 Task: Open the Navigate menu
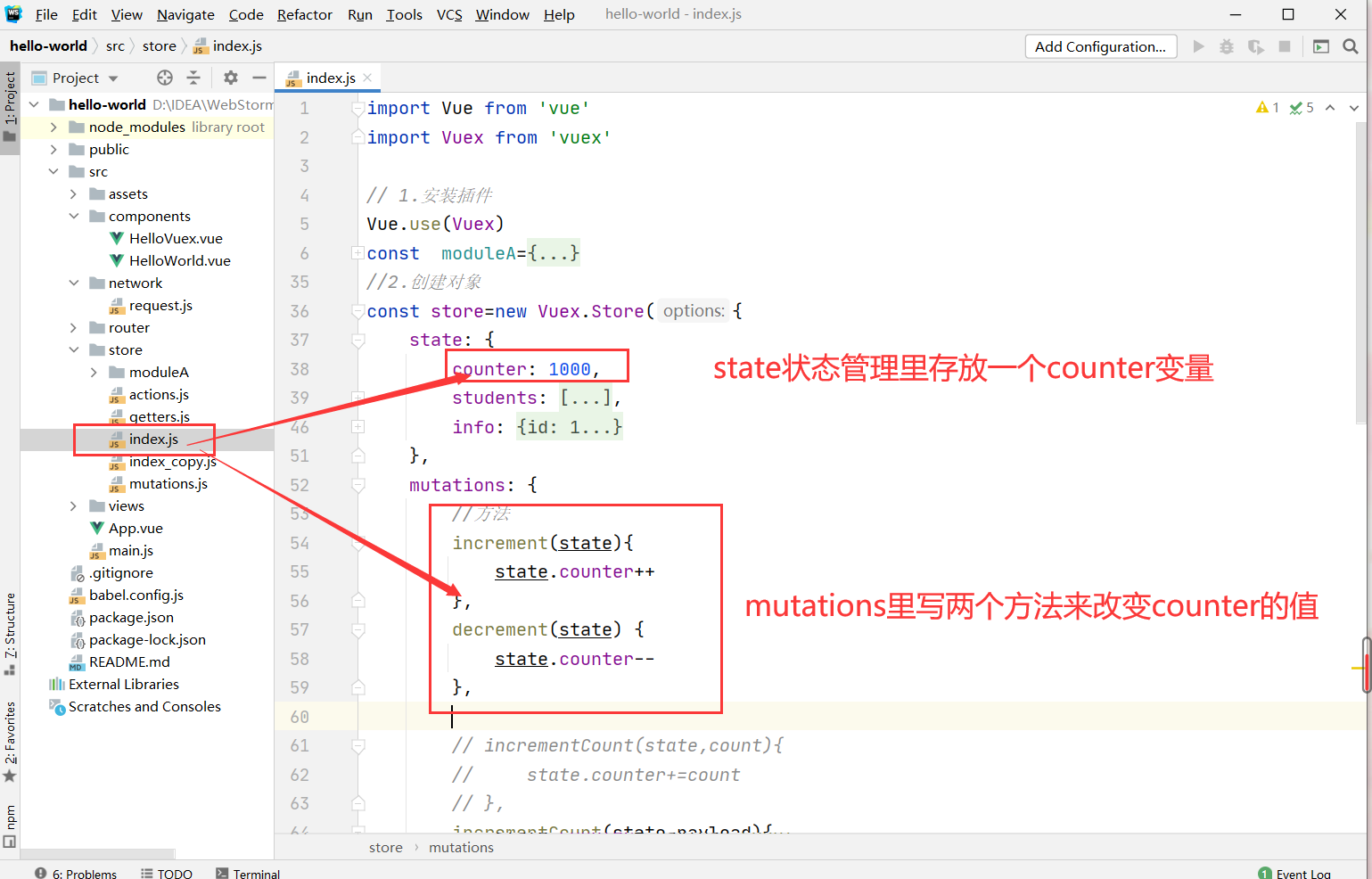click(185, 14)
